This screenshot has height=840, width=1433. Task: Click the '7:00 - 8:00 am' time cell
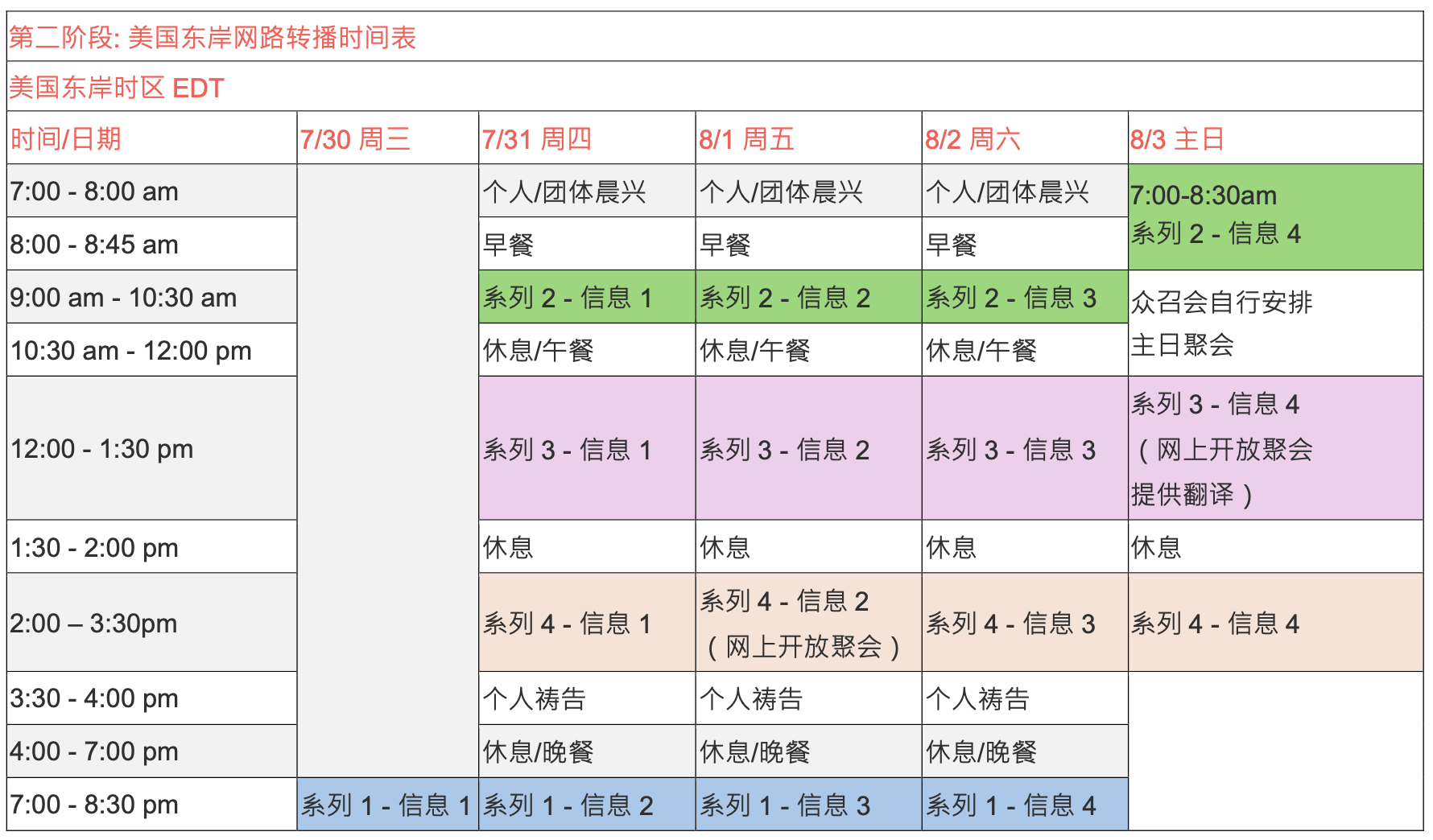click(152, 191)
